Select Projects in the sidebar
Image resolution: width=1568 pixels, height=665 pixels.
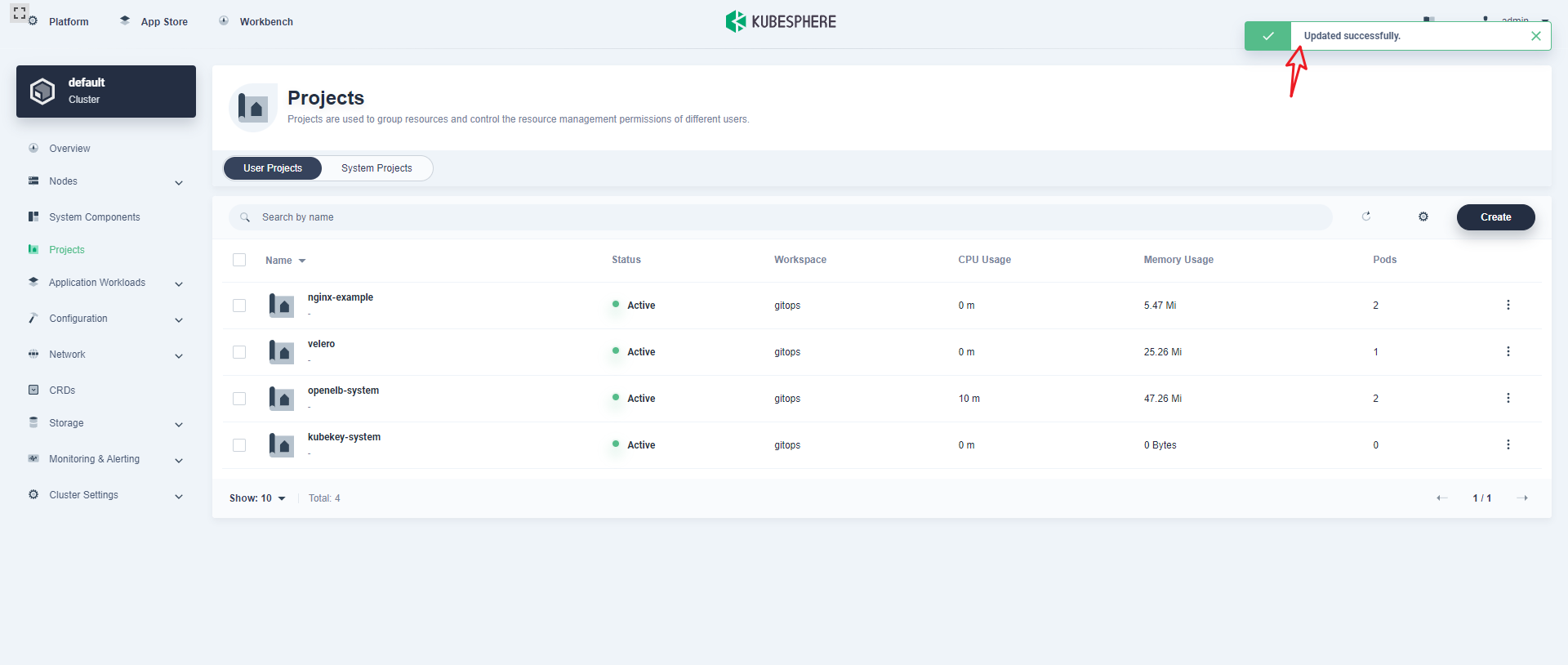(x=67, y=250)
